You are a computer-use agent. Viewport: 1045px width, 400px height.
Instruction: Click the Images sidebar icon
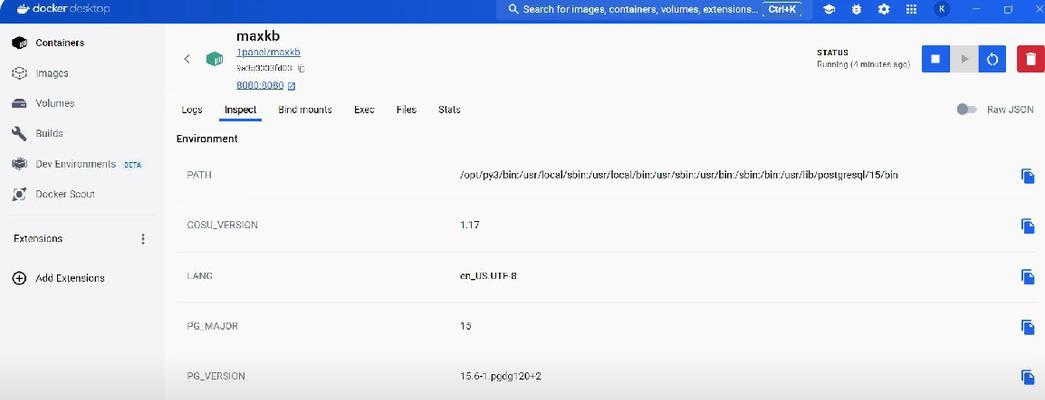tap(19, 73)
